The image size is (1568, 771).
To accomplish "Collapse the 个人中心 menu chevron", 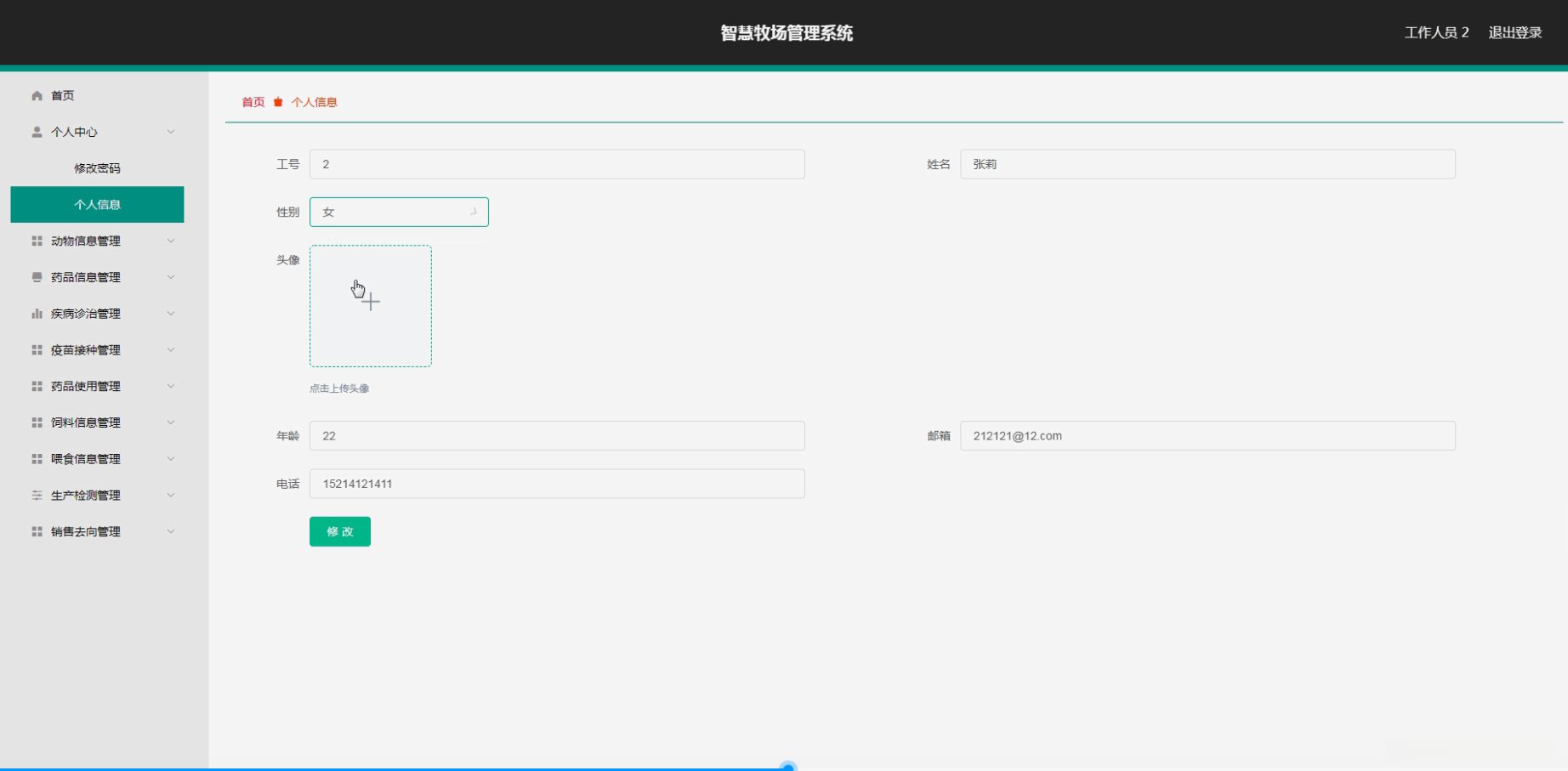I will pos(171,132).
